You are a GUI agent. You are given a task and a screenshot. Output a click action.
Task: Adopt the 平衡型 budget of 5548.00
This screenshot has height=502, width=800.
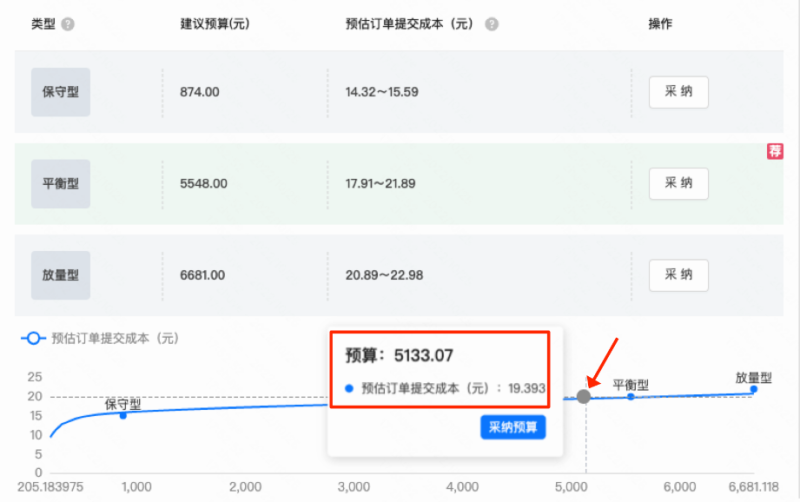[x=679, y=183]
